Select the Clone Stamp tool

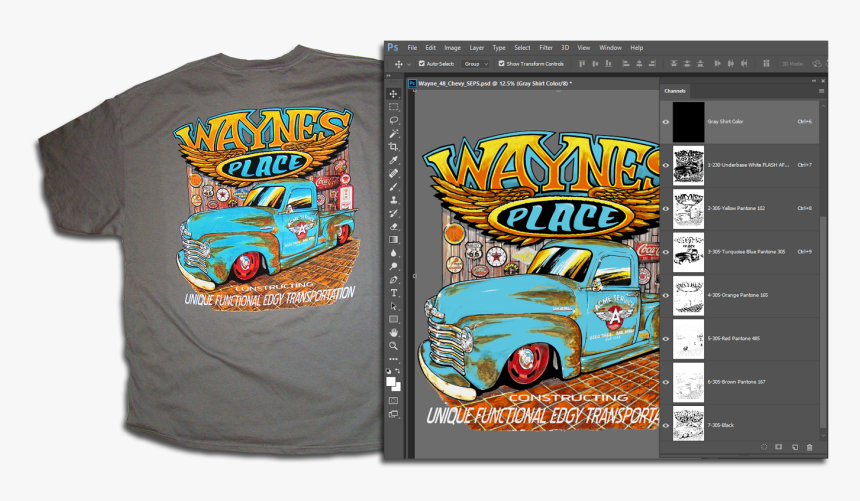coord(393,200)
